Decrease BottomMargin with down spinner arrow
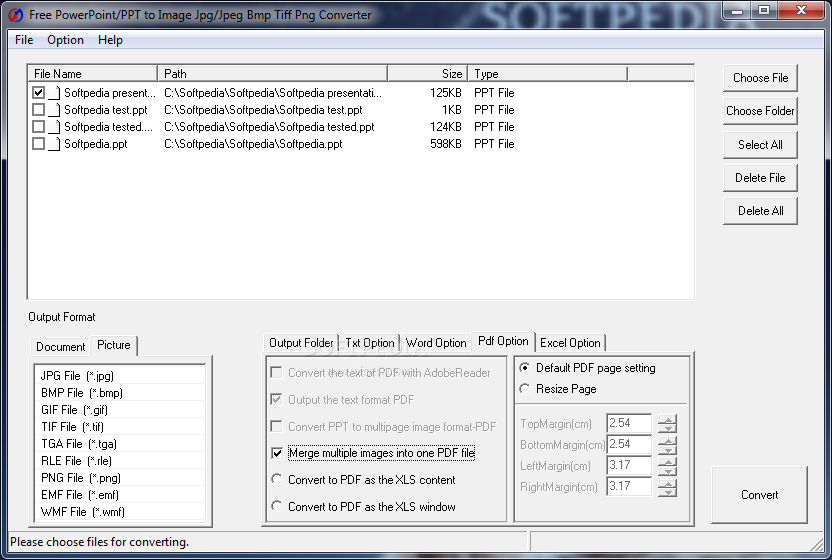832x560 pixels. click(x=668, y=450)
